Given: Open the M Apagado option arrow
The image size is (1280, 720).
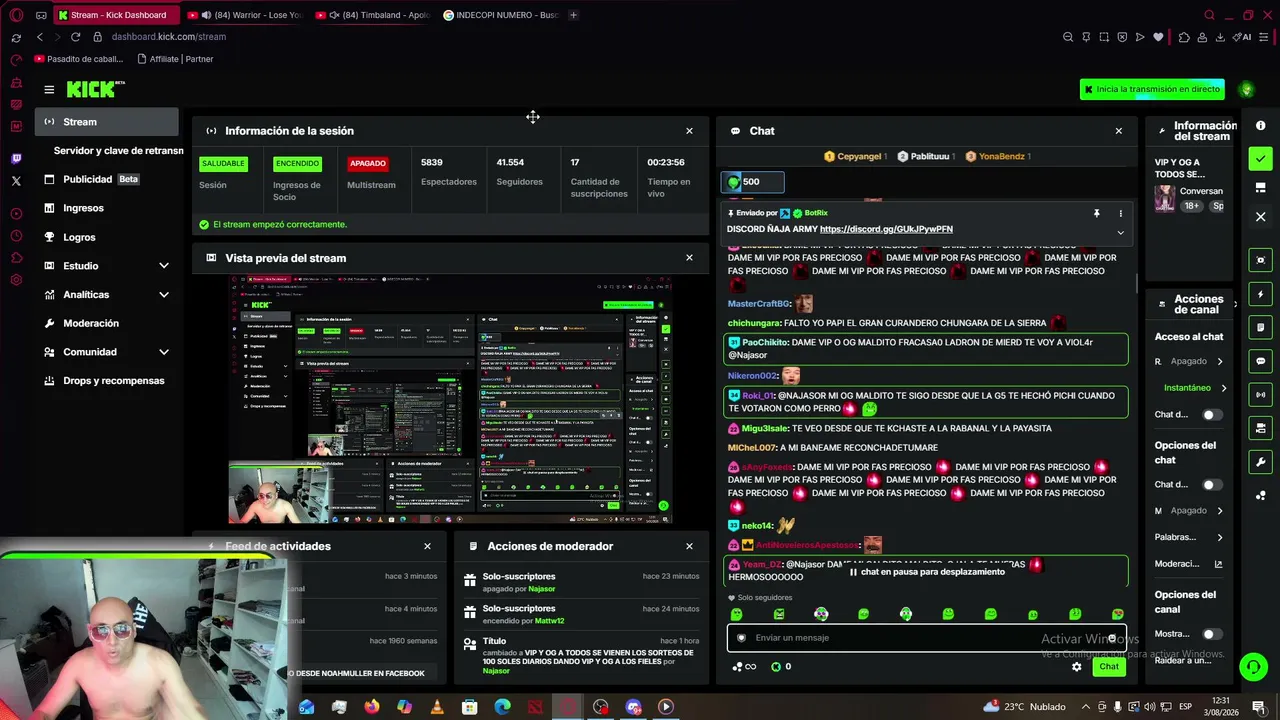Looking at the screenshot, I should [1220, 511].
